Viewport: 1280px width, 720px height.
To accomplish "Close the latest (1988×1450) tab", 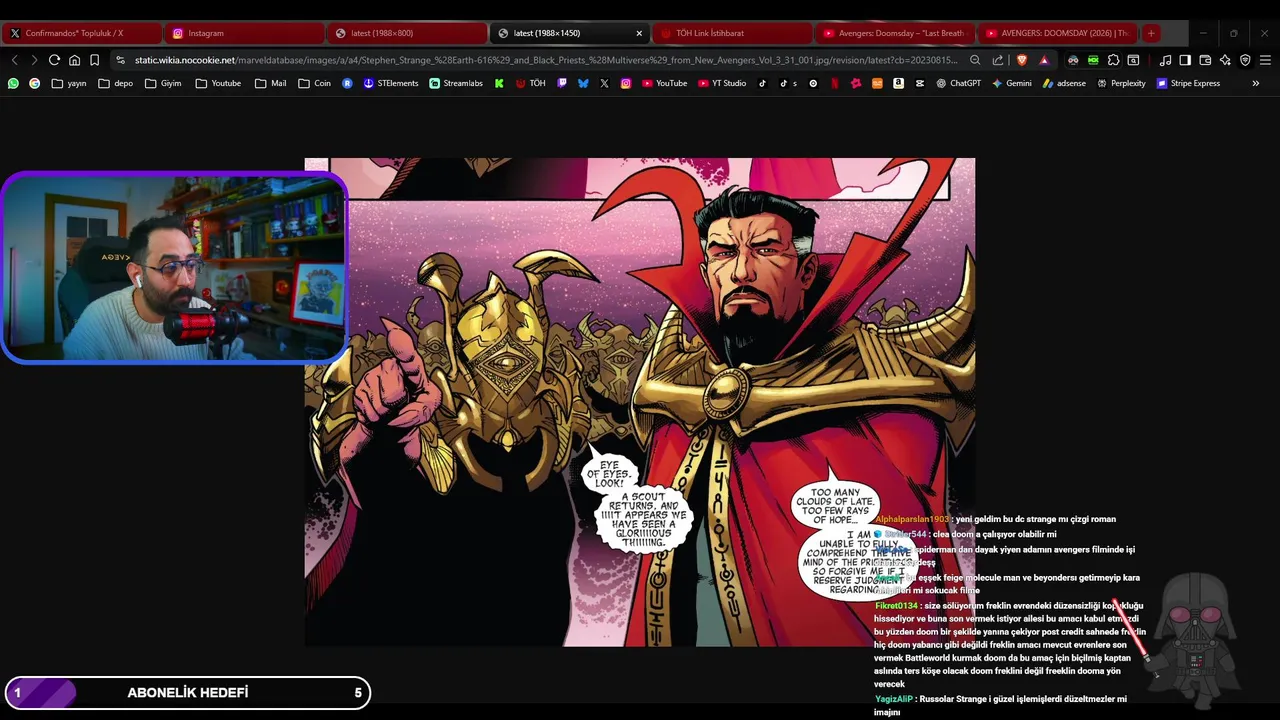I will tap(639, 33).
